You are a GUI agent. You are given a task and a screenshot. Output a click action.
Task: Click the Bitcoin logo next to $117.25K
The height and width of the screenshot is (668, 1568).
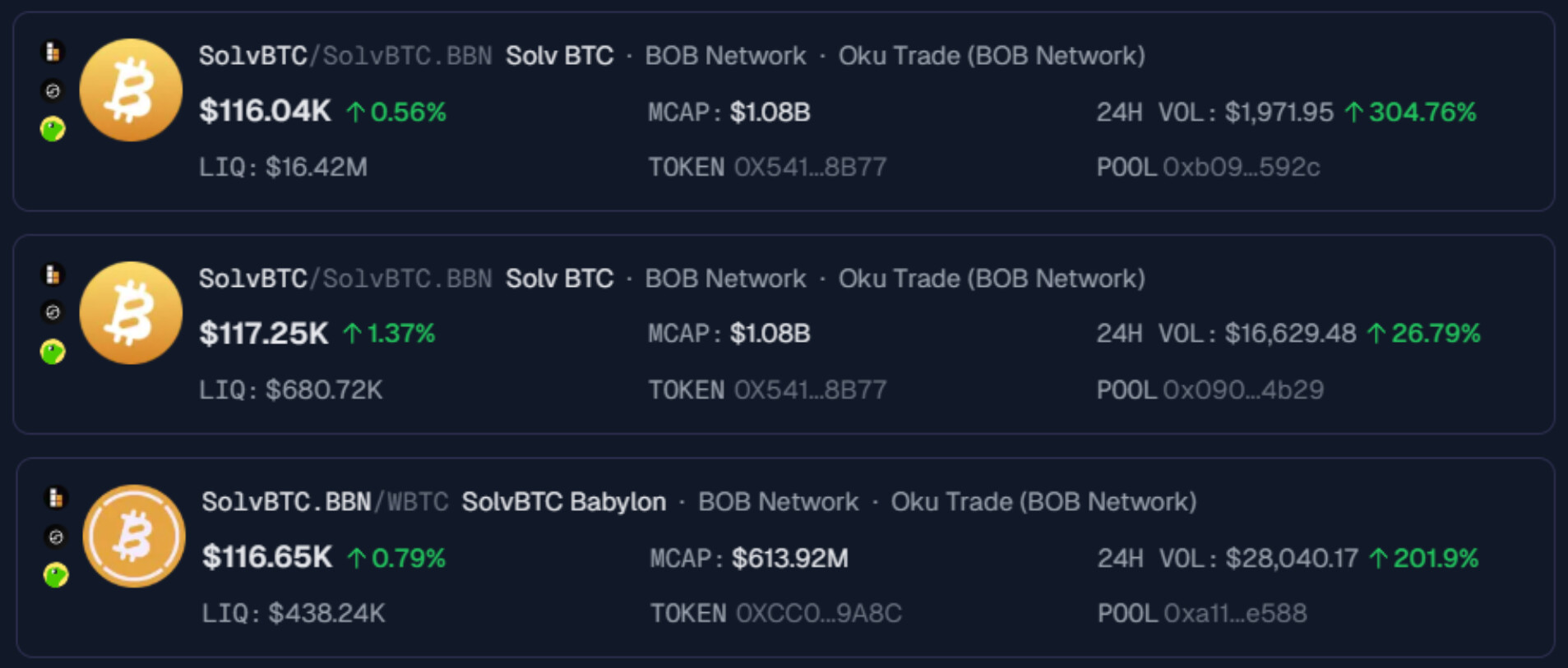pos(131,313)
